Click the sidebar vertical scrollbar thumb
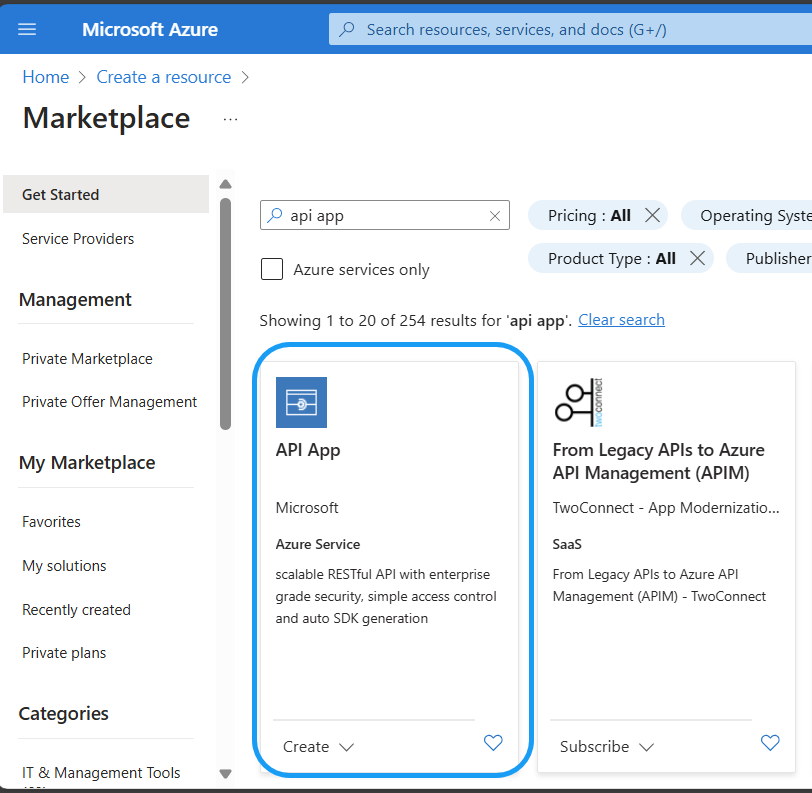812x793 pixels. (x=225, y=314)
